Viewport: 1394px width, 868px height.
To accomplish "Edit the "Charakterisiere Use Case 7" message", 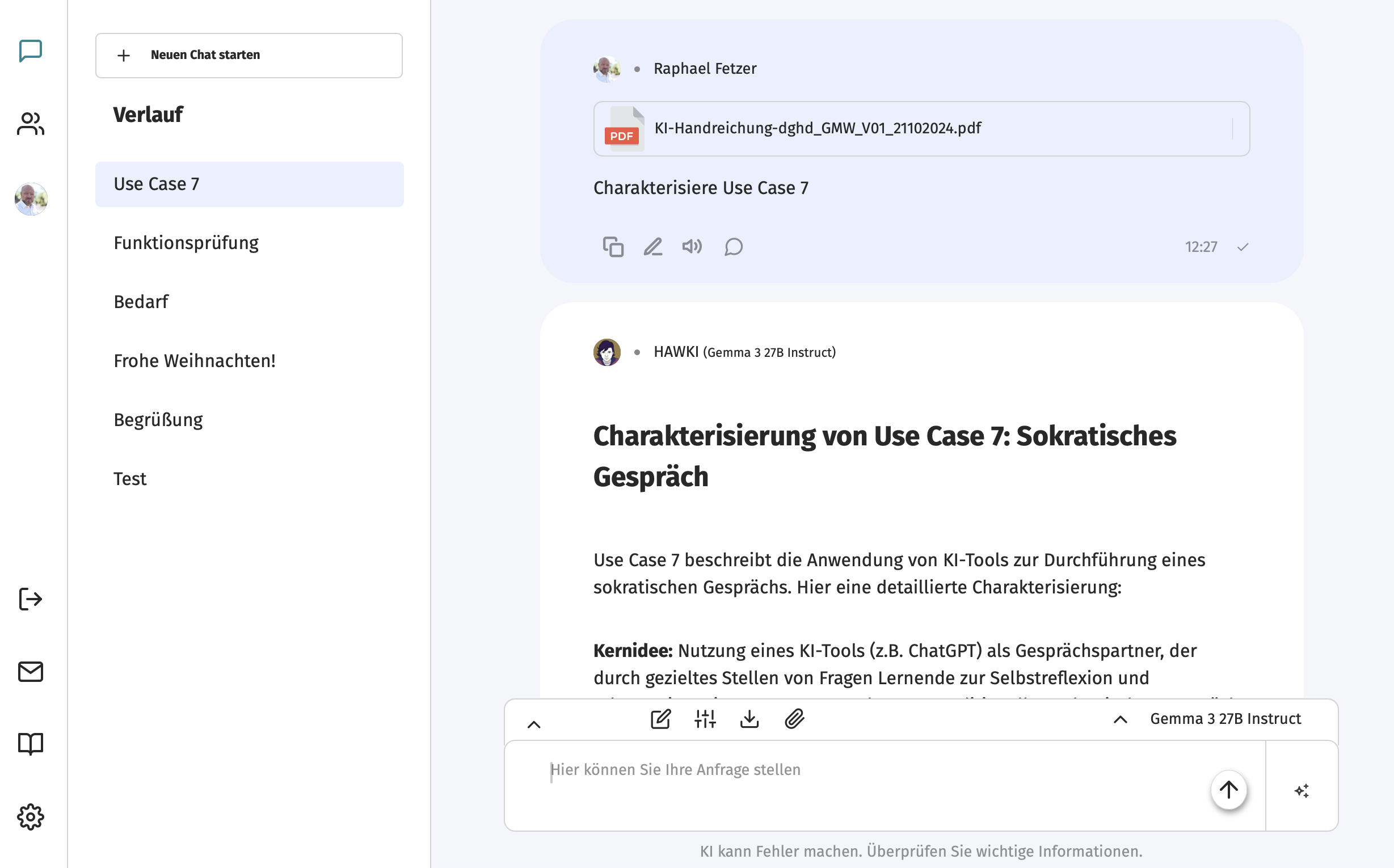I will click(x=653, y=246).
